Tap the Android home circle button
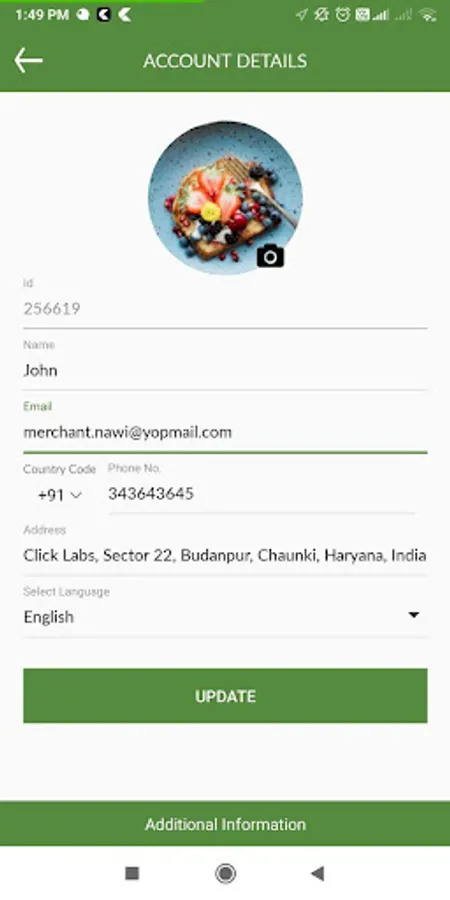The image size is (450, 900). (x=225, y=874)
